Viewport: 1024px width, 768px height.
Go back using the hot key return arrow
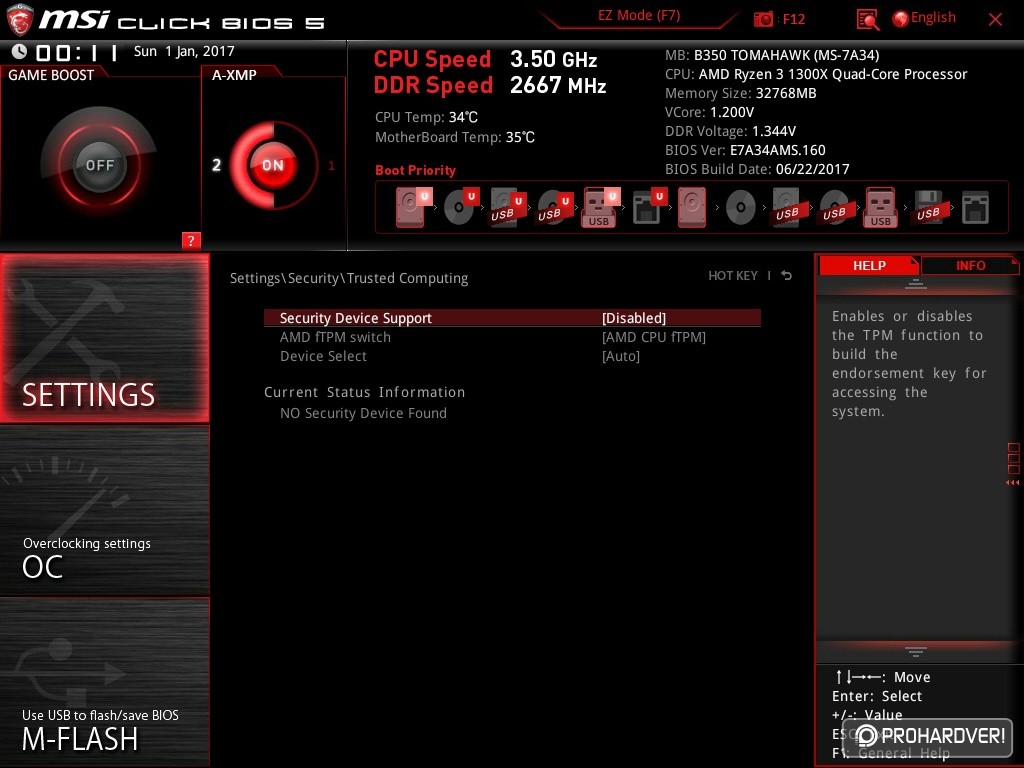pyautogui.click(x=786, y=276)
